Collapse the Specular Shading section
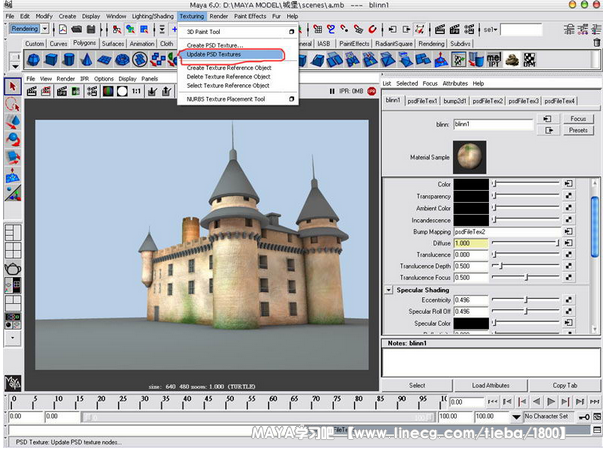 (x=389, y=290)
